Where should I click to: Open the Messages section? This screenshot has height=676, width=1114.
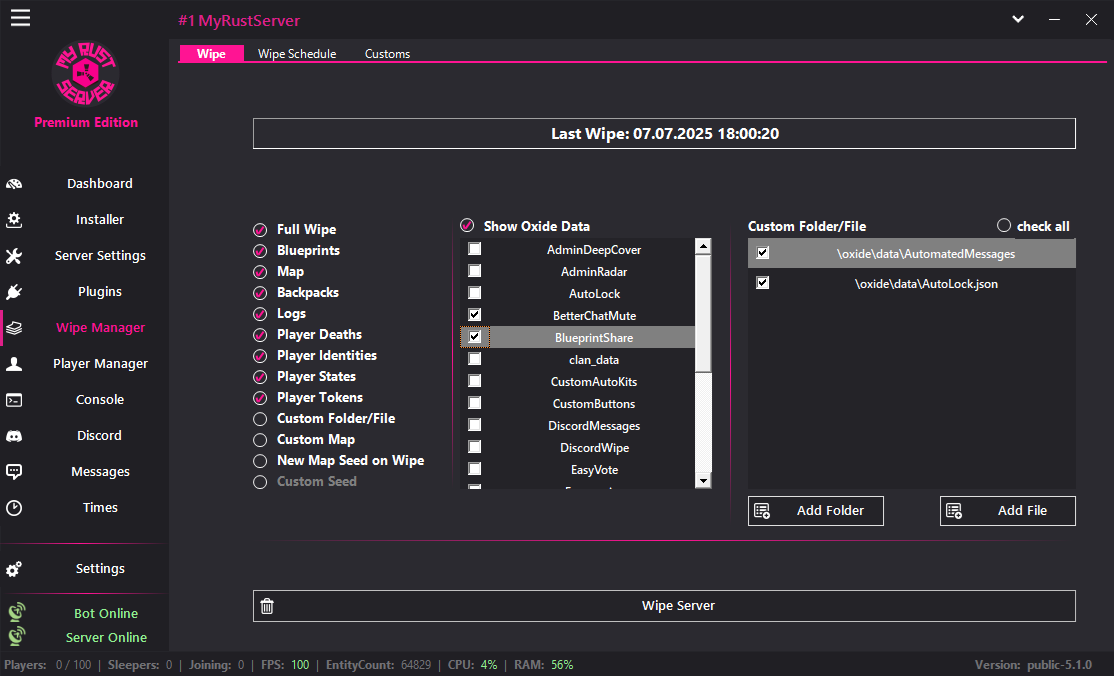(99, 471)
